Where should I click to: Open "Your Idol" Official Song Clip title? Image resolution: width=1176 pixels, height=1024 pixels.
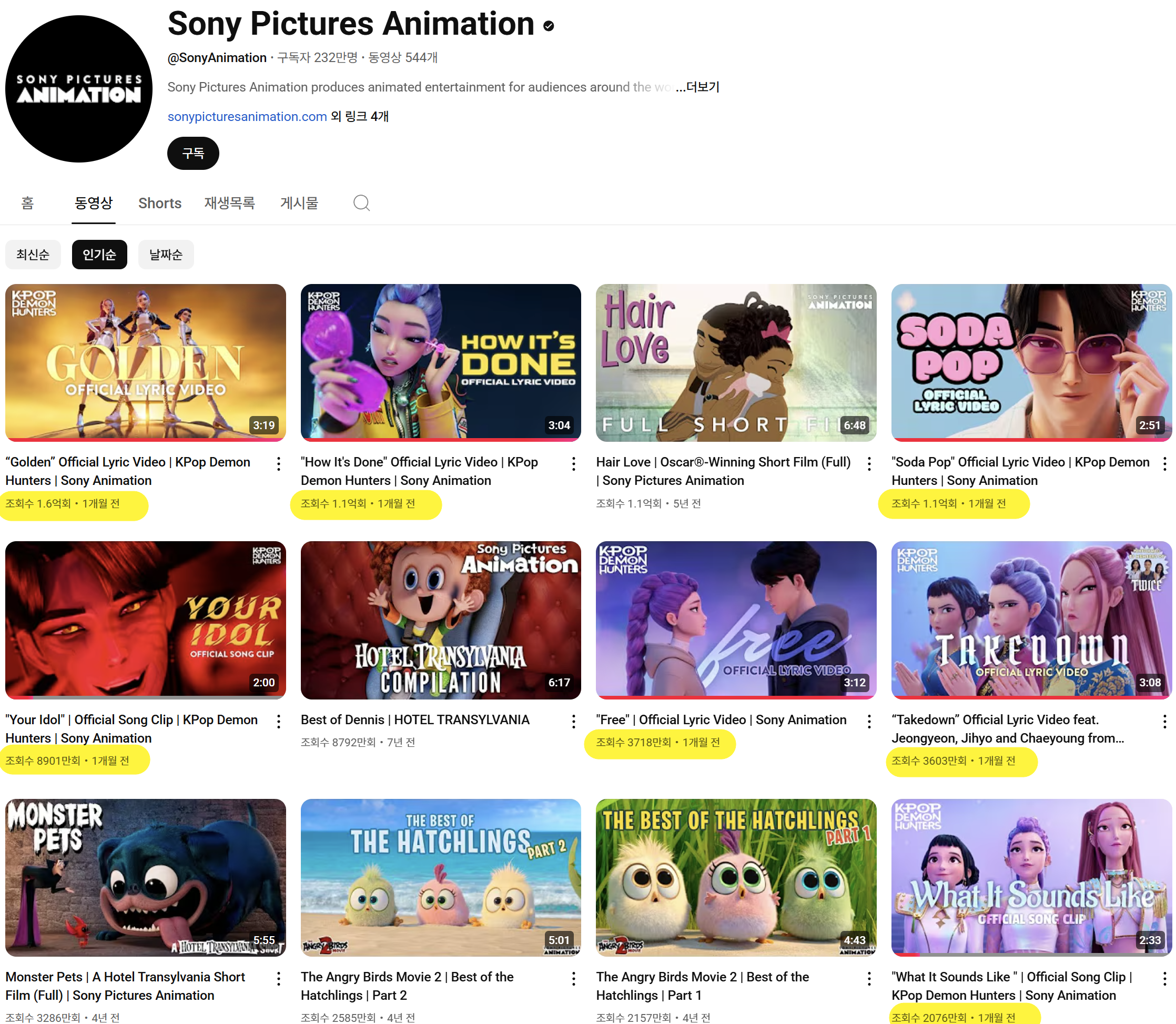(x=131, y=728)
